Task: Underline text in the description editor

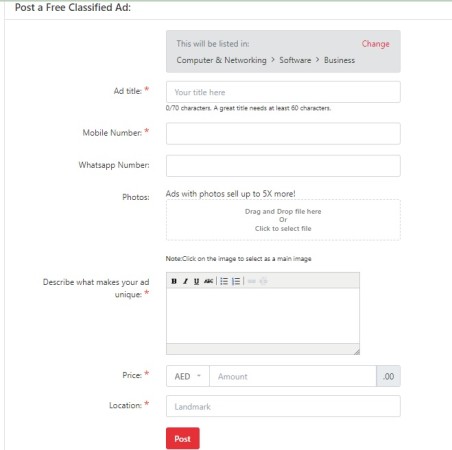Action: [x=197, y=281]
